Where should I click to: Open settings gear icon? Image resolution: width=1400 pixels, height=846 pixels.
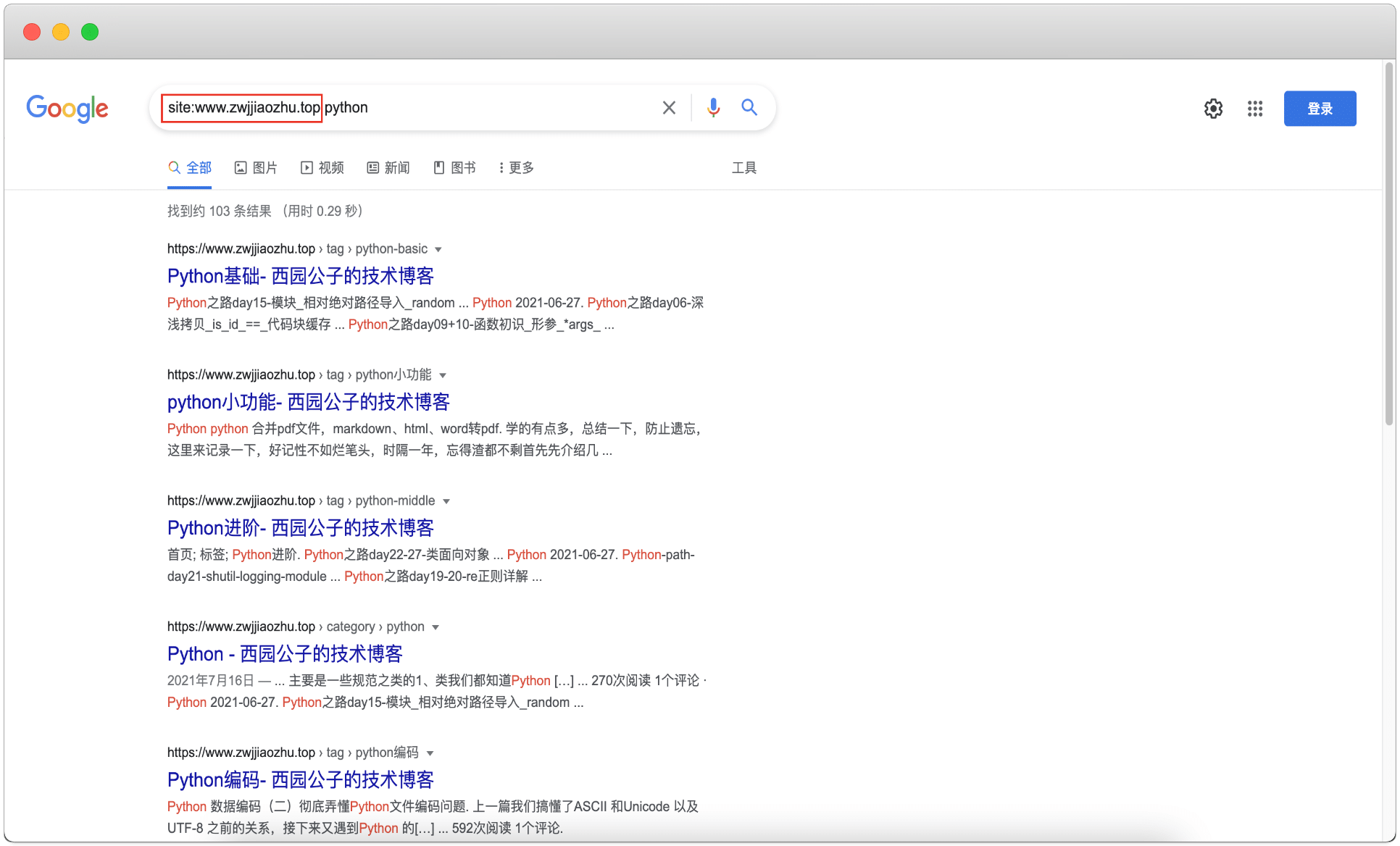[1214, 109]
